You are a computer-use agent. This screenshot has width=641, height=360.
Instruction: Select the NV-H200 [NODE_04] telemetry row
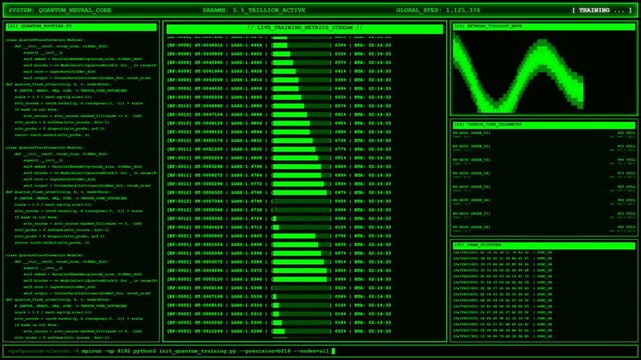click(x=544, y=175)
